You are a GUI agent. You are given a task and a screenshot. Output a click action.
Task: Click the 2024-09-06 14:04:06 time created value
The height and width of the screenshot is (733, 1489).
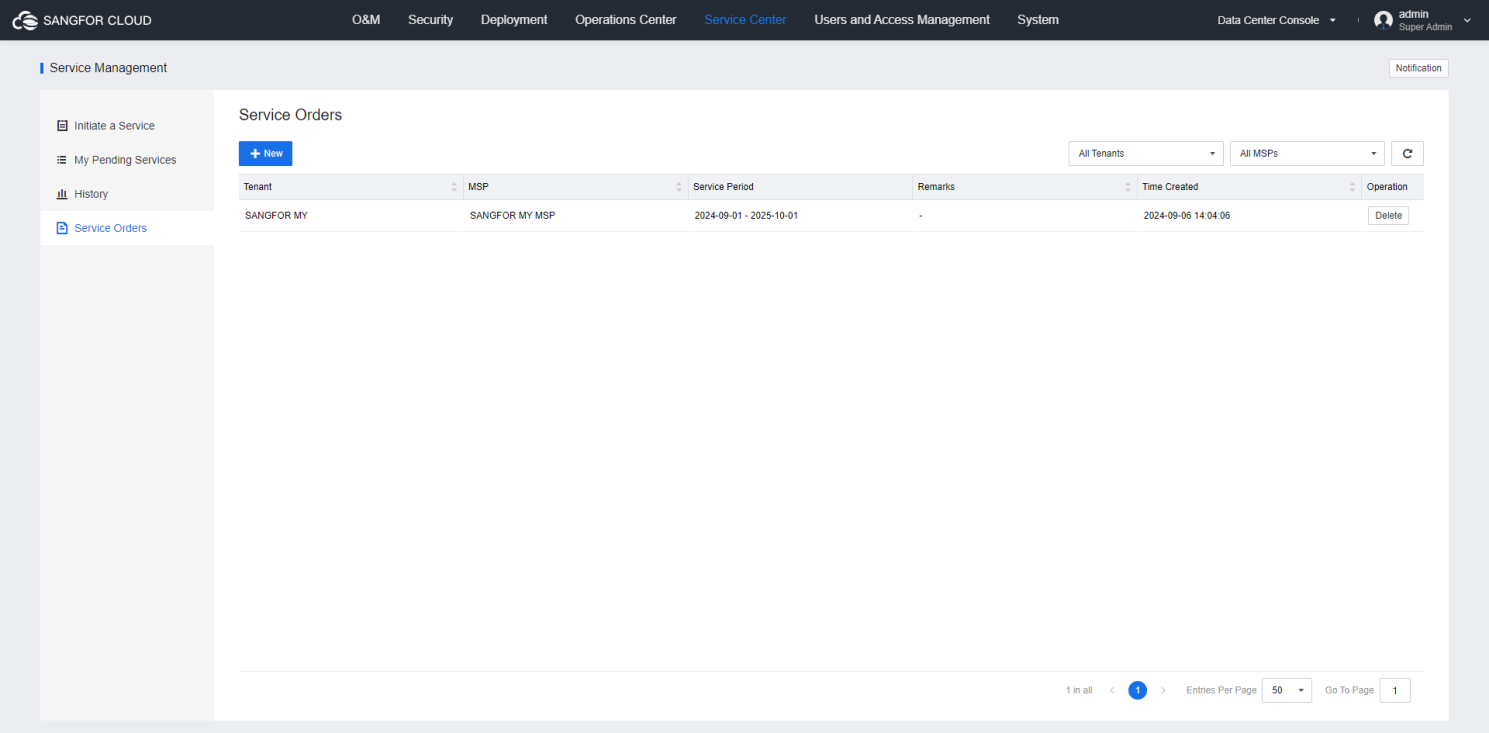(1187, 215)
